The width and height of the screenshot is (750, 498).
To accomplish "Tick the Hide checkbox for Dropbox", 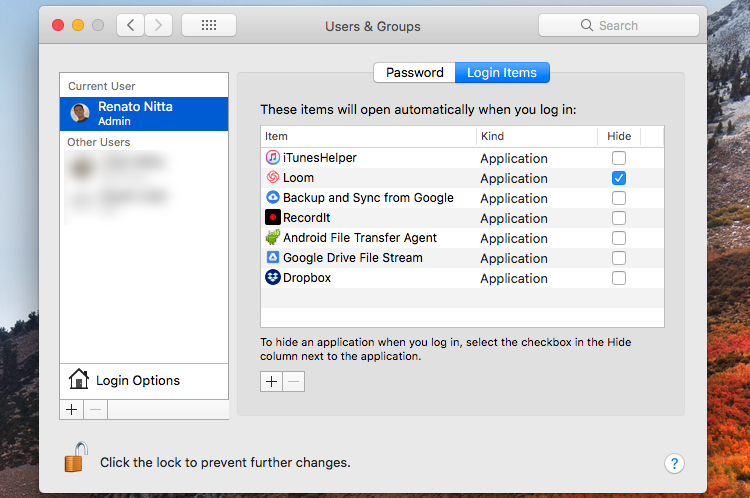I will tap(619, 278).
